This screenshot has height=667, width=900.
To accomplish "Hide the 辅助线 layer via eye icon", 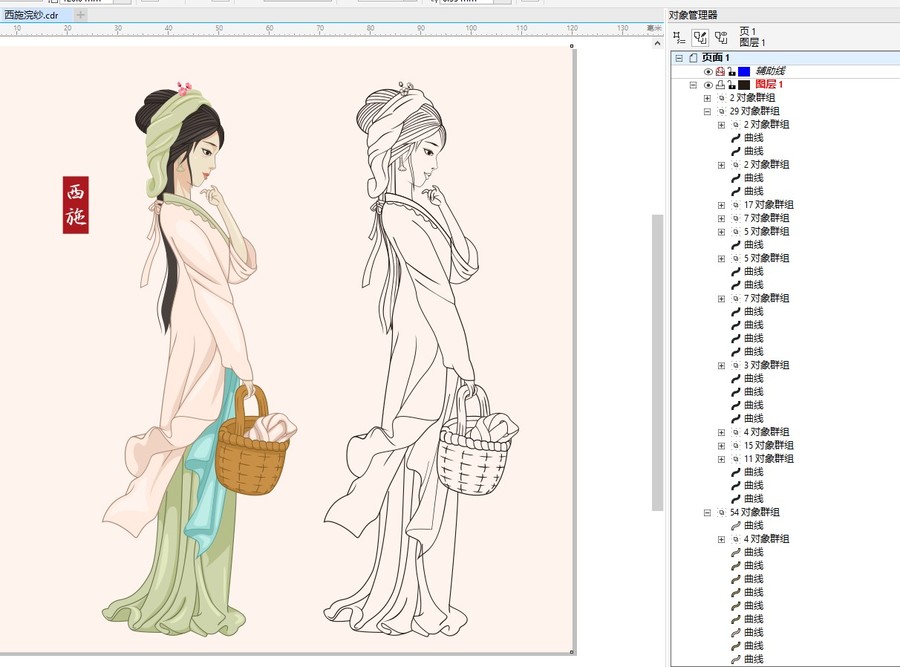I will tap(708, 71).
